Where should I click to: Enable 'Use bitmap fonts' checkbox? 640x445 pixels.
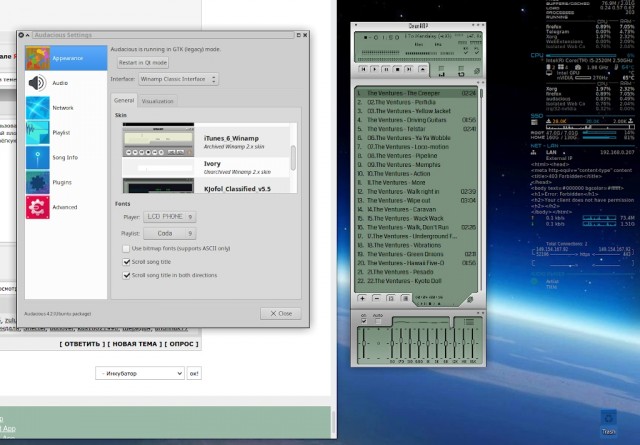pos(126,248)
